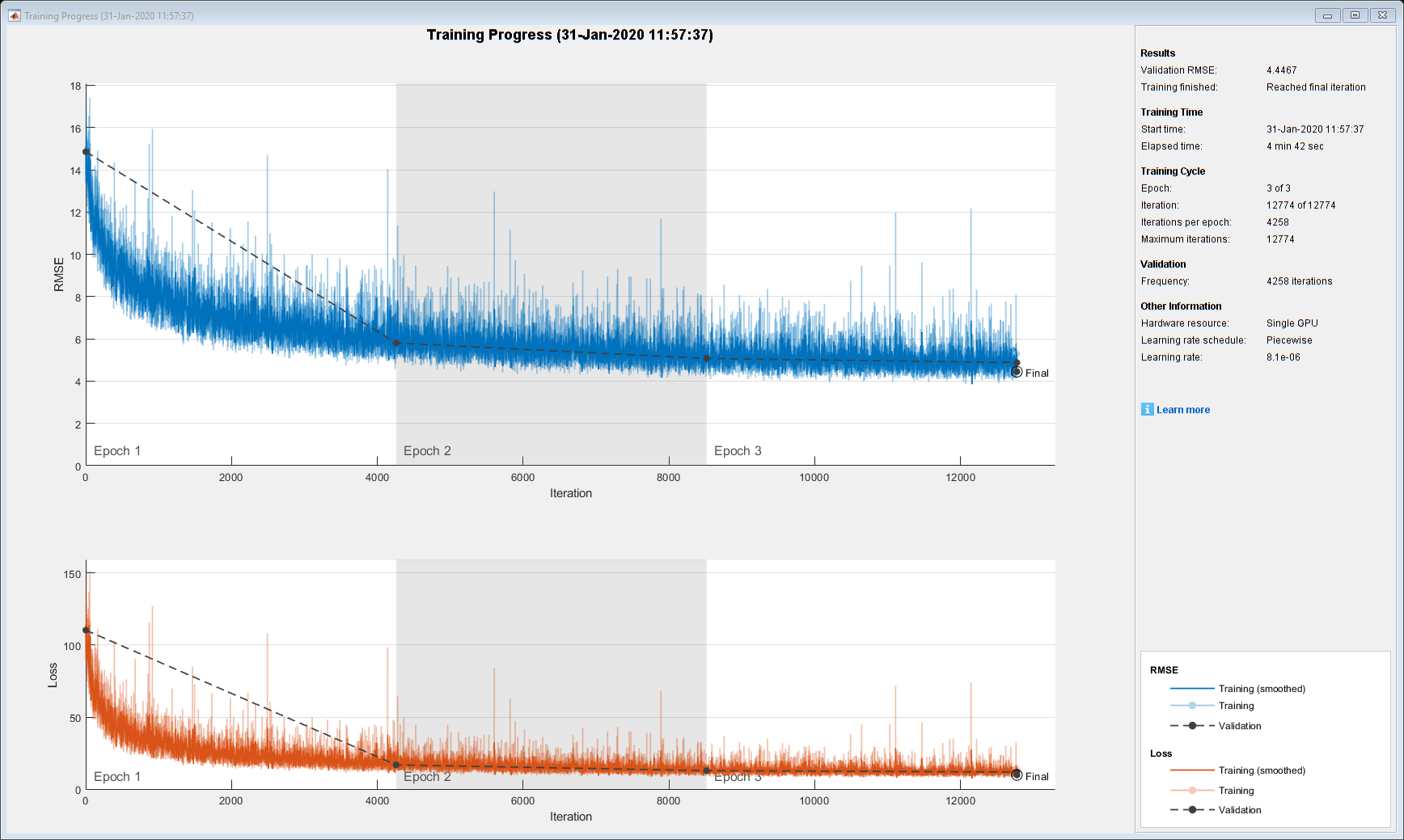
Task: Click the Epoch 3 label in RMSE plot
Action: click(x=738, y=451)
